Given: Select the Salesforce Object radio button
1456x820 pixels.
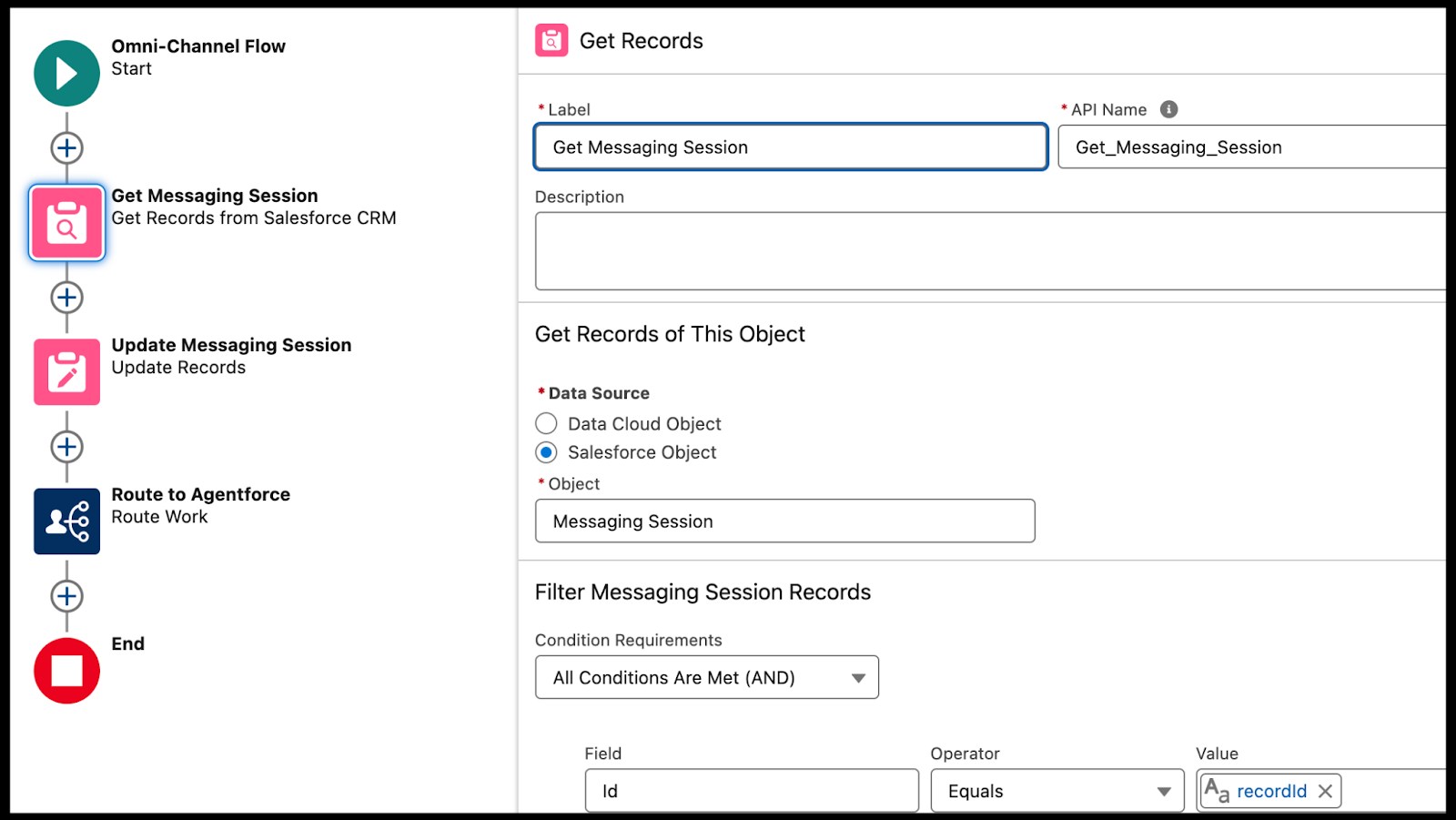Looking at the screenshot, I should (546, 452).
